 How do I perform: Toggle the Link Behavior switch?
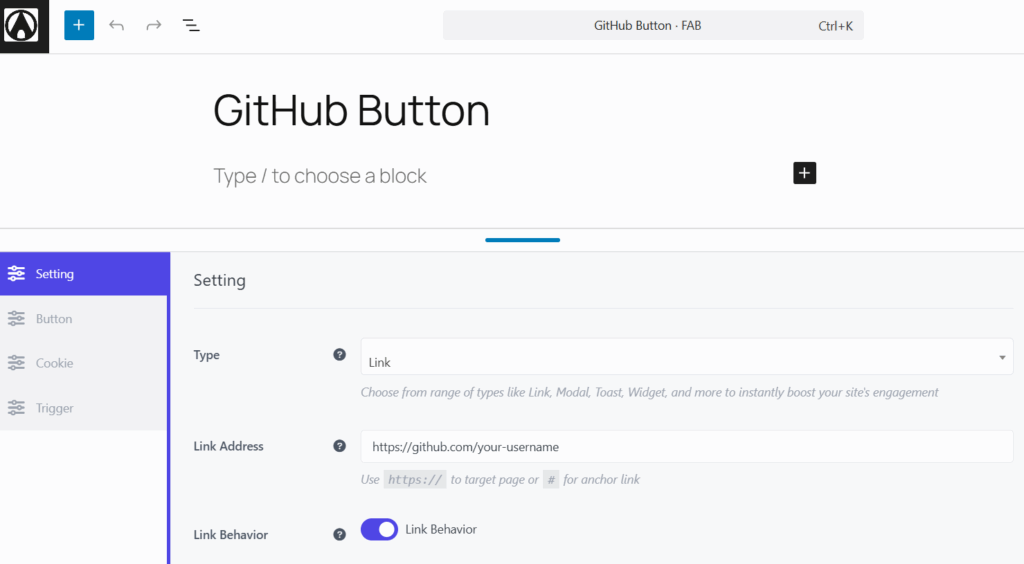click(x=379, y=529)
